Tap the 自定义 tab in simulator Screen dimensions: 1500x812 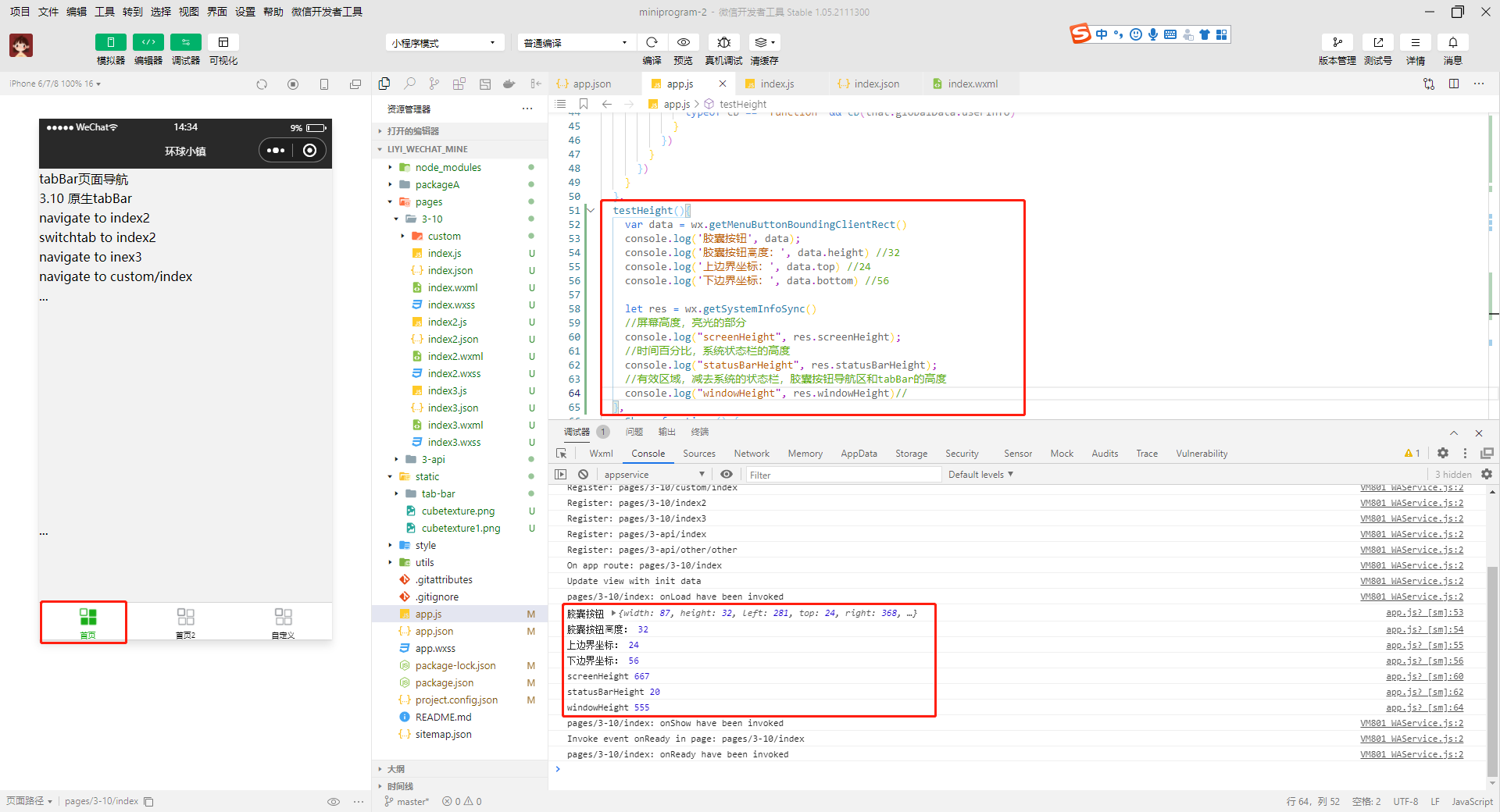[x=283, y=622]
